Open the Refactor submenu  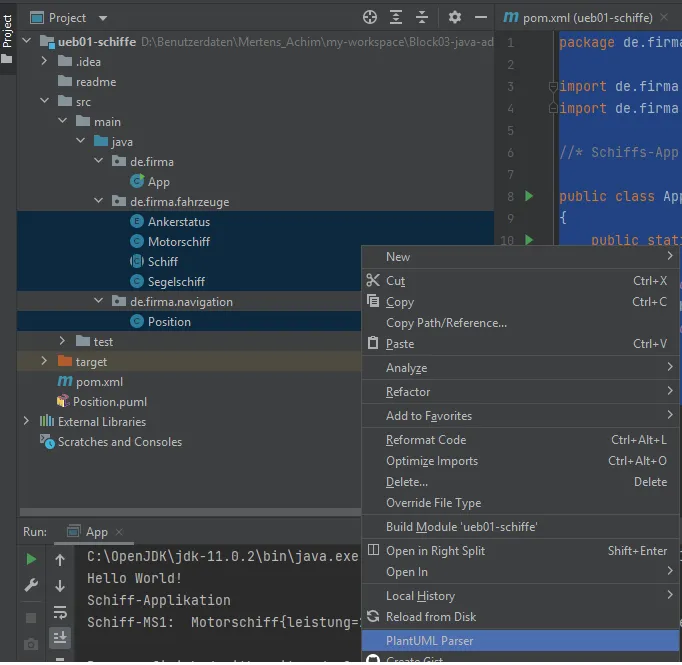coord(520,392)
